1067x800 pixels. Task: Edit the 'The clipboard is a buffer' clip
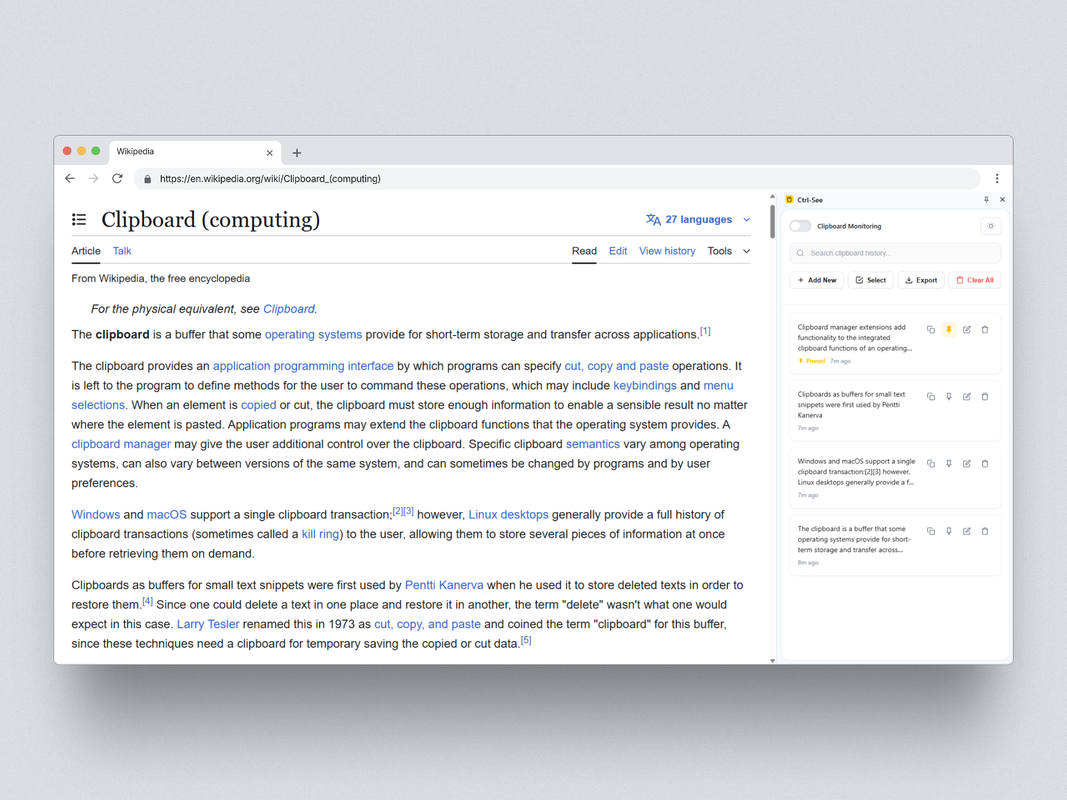tap(966, 531)
